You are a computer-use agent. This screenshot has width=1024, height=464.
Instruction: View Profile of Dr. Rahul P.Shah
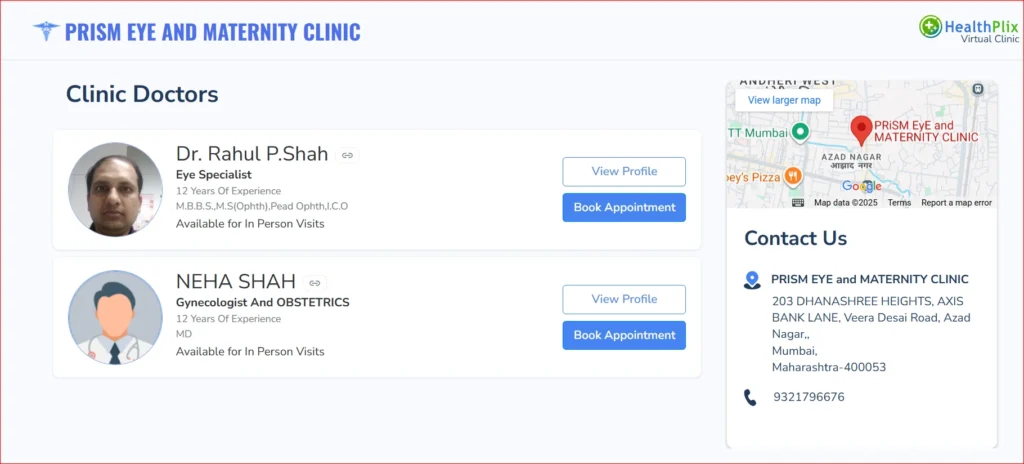pos(624,172)
